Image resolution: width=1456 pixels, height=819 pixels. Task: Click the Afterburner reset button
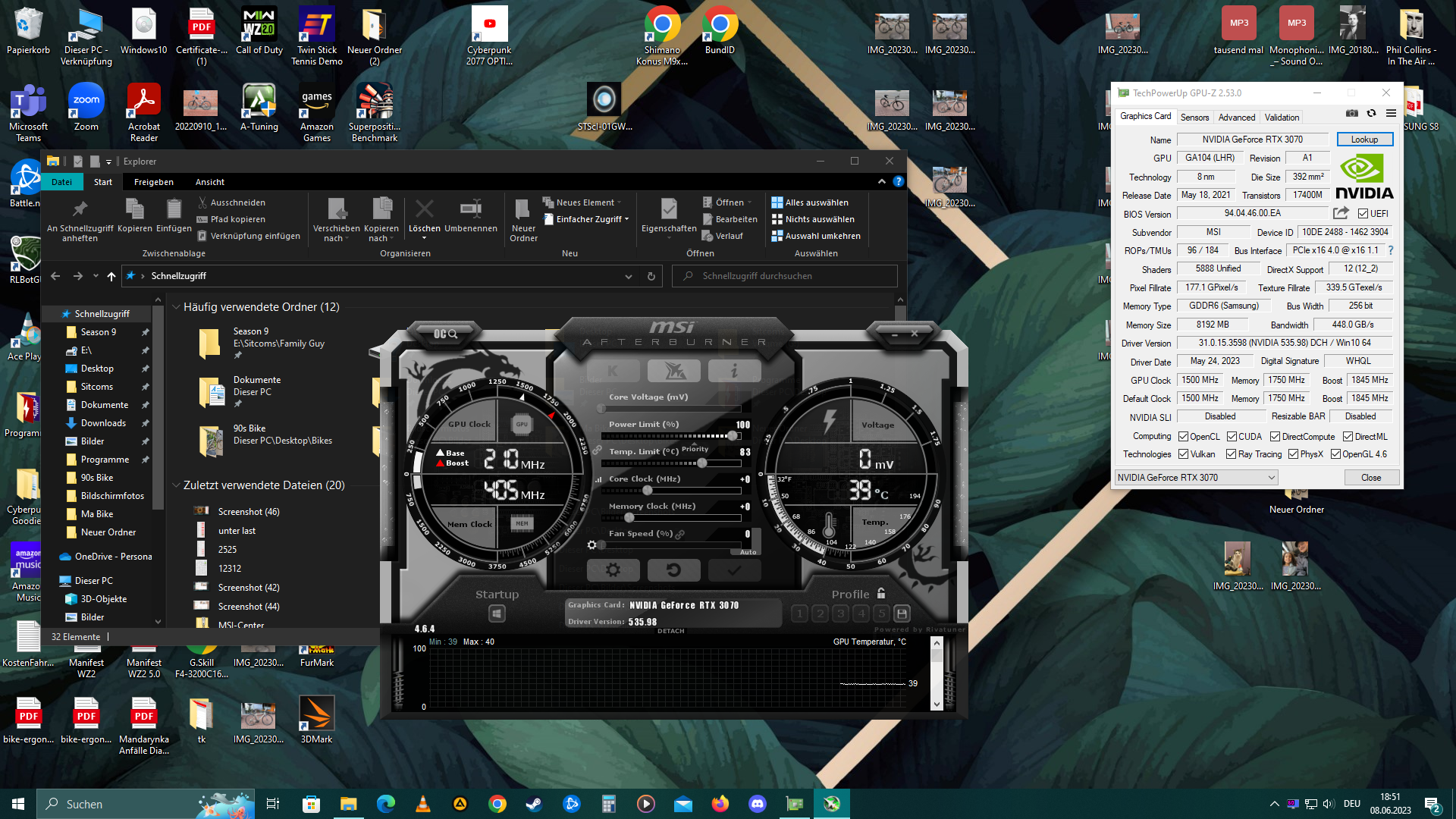coord(673,570)
